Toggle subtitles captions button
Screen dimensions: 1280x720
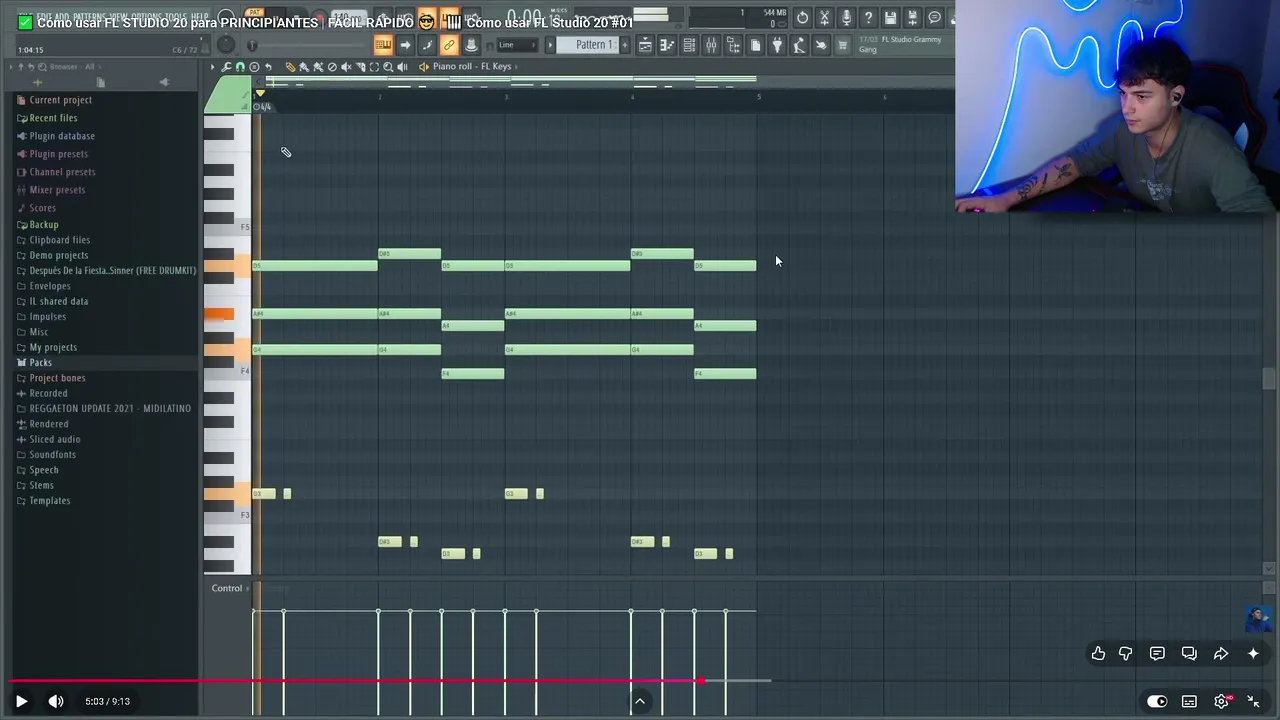point(1189,701)
